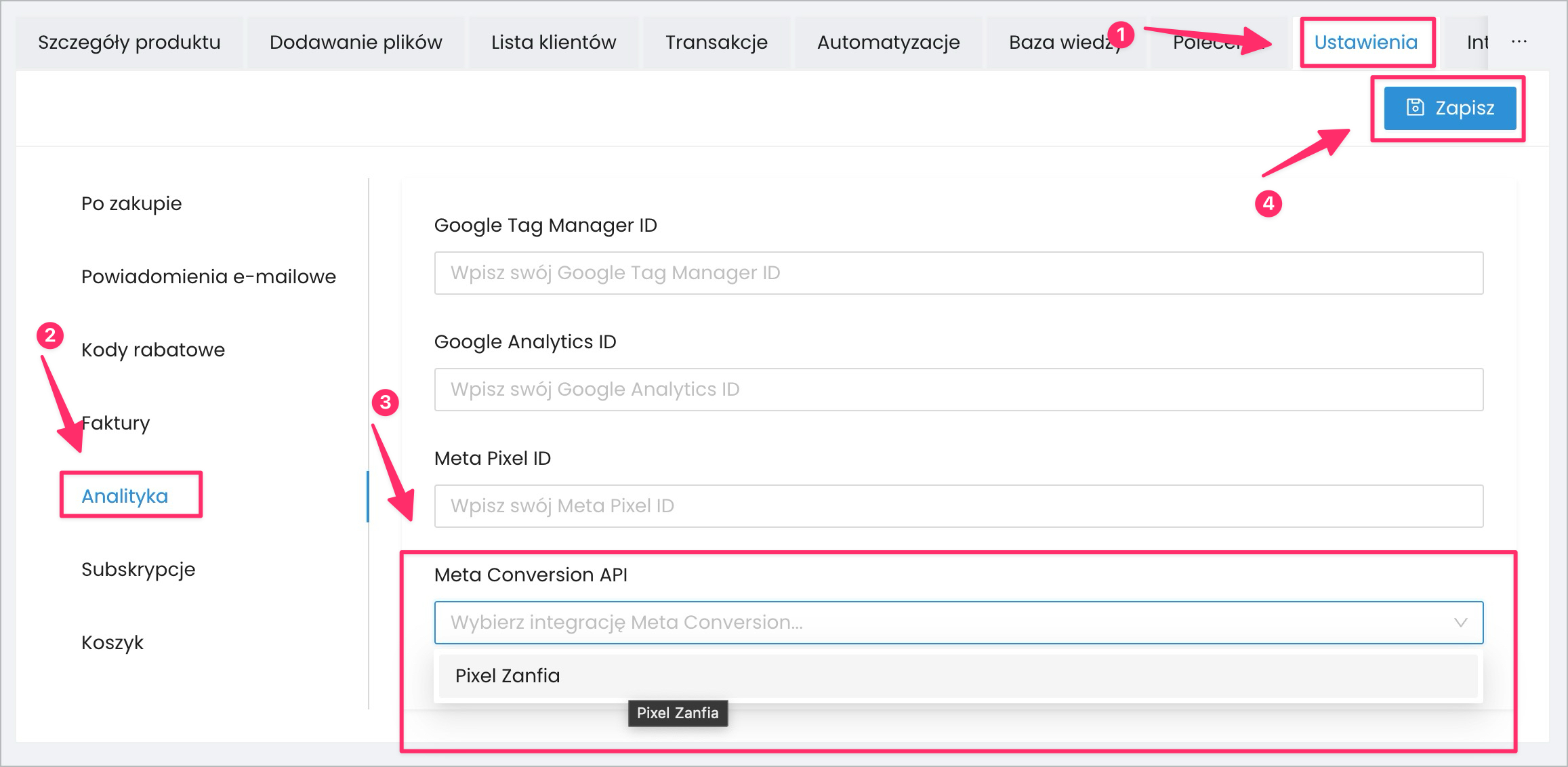This screenshot has width=1568, height=767.
Task: Open the Koszyk settings section
Action: (x=112, y=642)
